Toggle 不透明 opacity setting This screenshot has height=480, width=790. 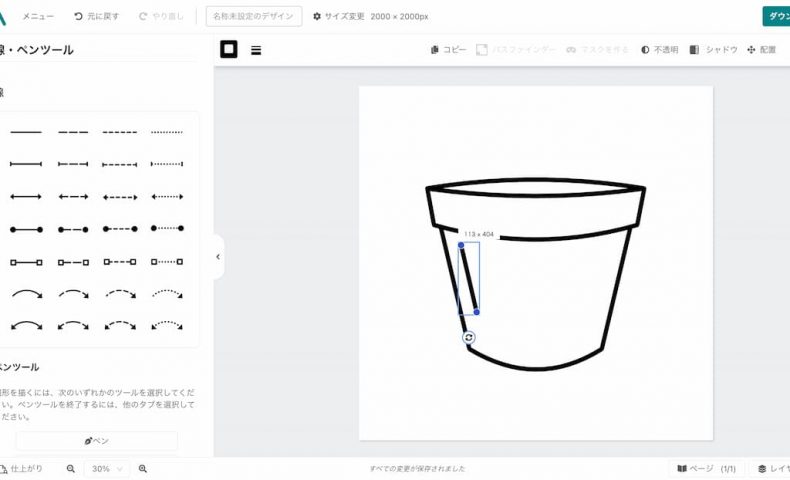[x=659, y=49]
